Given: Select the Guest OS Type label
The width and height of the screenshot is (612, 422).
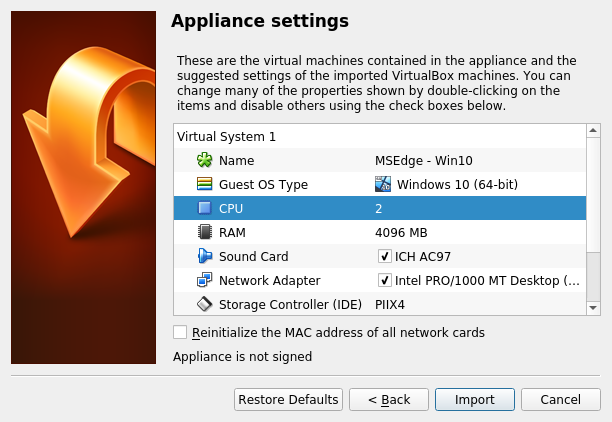Looking at the screenshot, I should tap(263, 184).
